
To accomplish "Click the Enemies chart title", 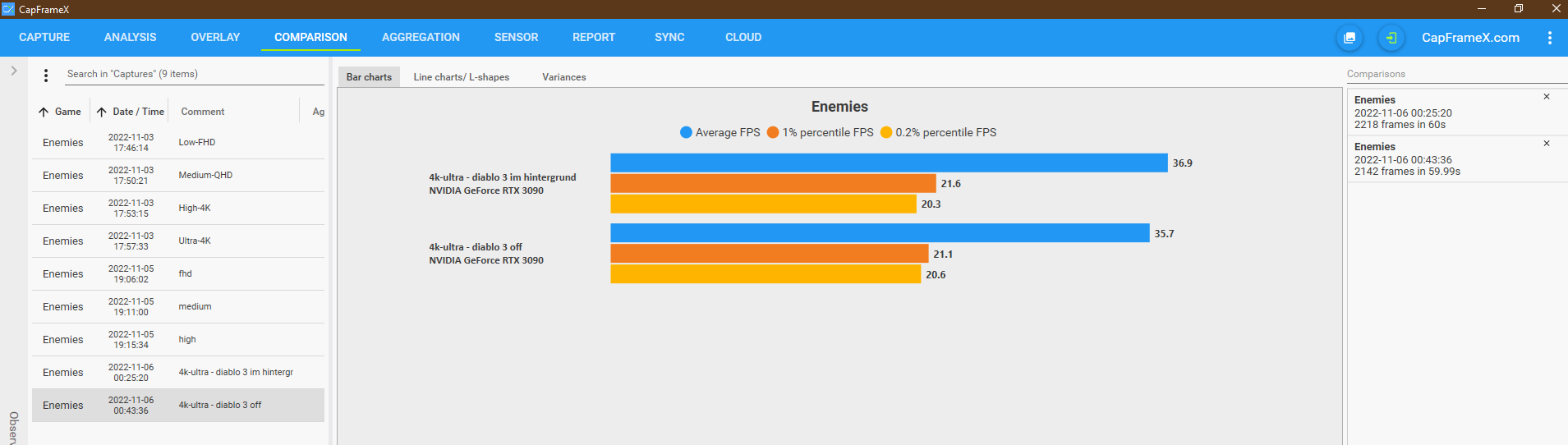I will (839, 107).
